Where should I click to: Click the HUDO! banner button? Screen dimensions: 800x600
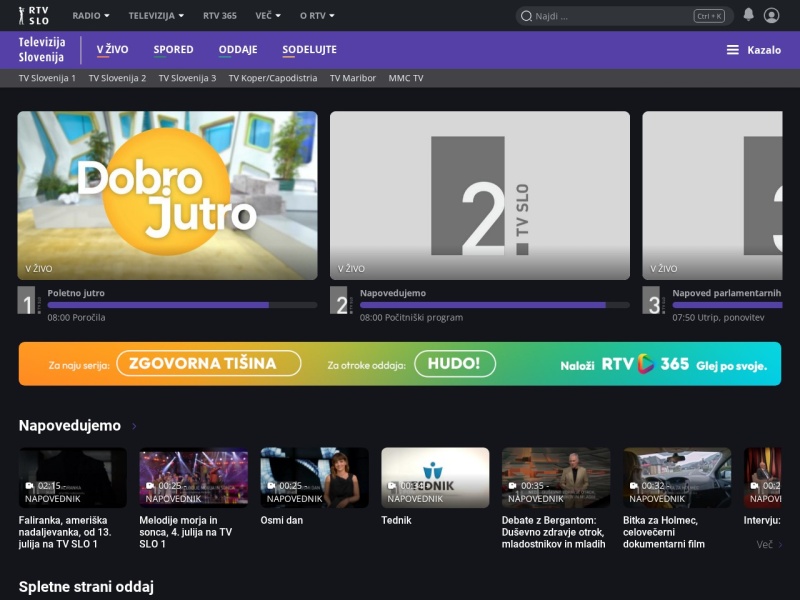[x=455, y=363]
